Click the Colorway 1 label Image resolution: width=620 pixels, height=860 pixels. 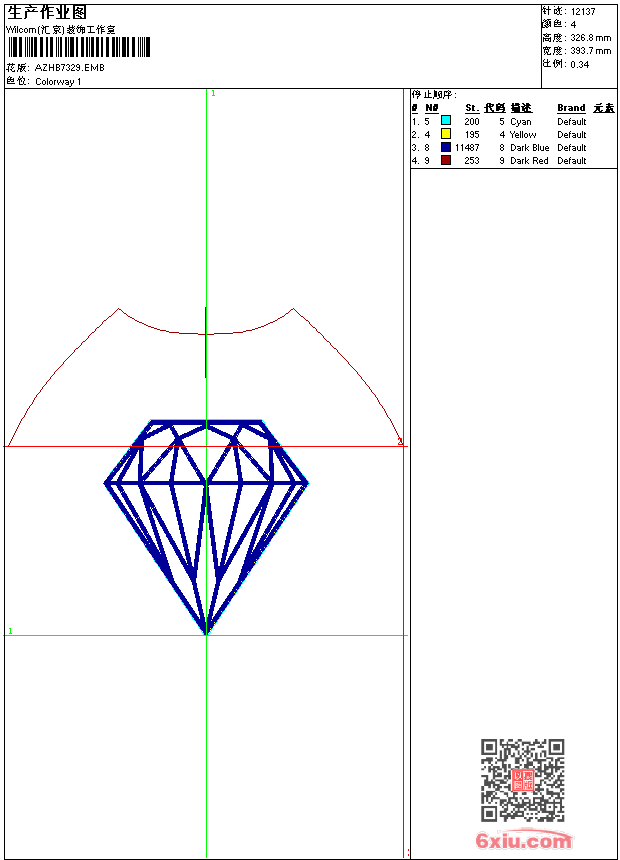(x=58, y=82)
